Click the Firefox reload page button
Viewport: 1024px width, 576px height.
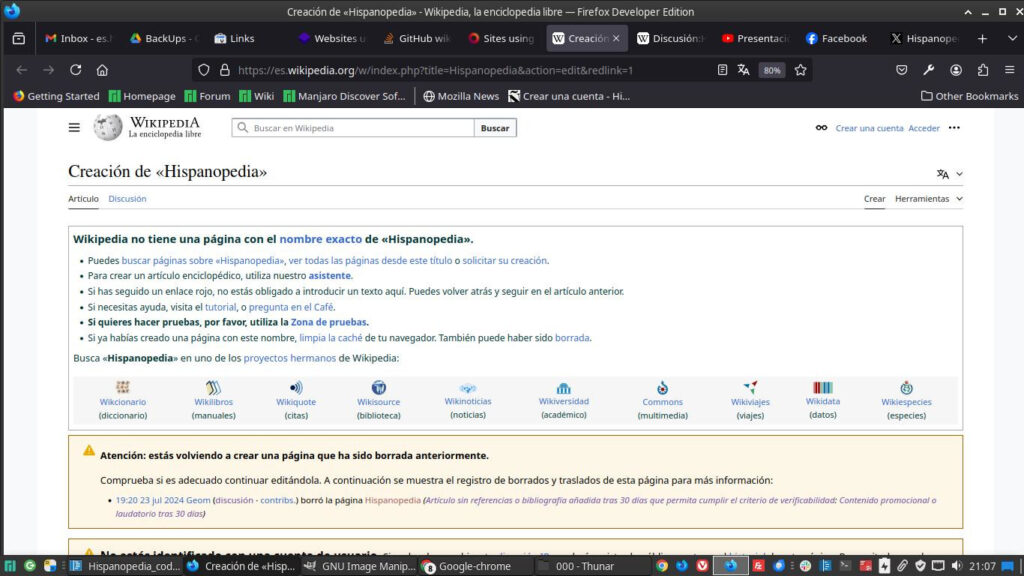[x=76, y=70]
